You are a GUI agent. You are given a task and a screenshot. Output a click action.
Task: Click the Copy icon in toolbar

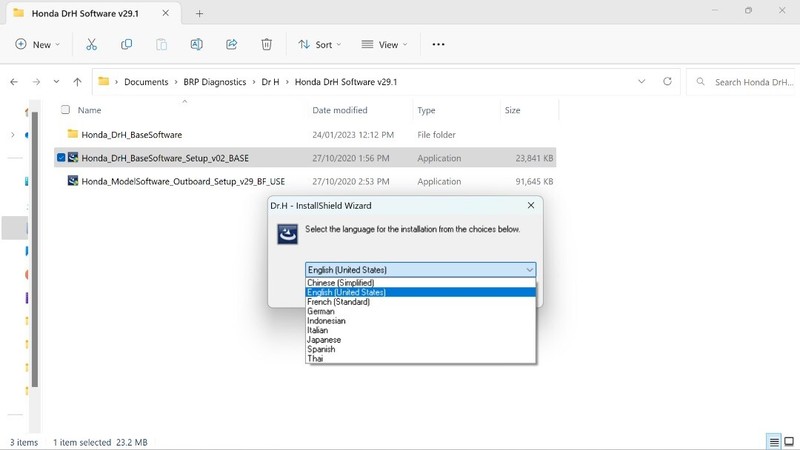click(127, 44)
